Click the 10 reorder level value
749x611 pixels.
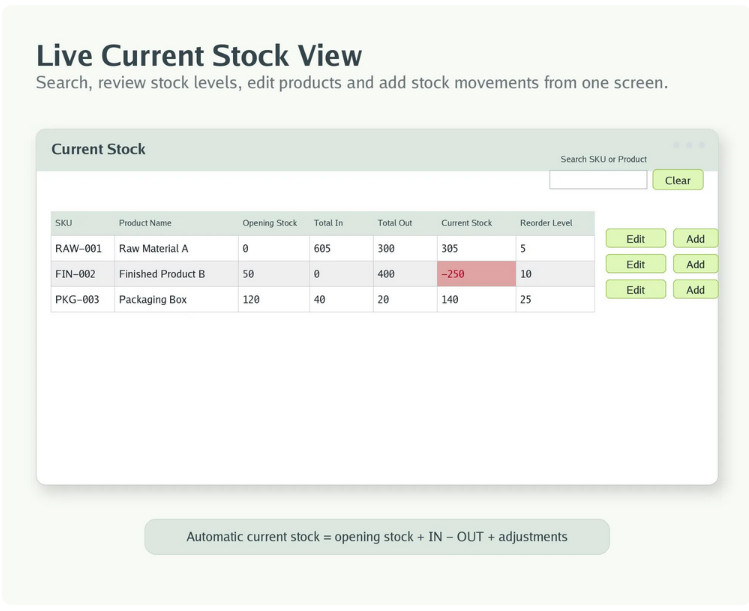pyautogui.click(x=525, y=274)
